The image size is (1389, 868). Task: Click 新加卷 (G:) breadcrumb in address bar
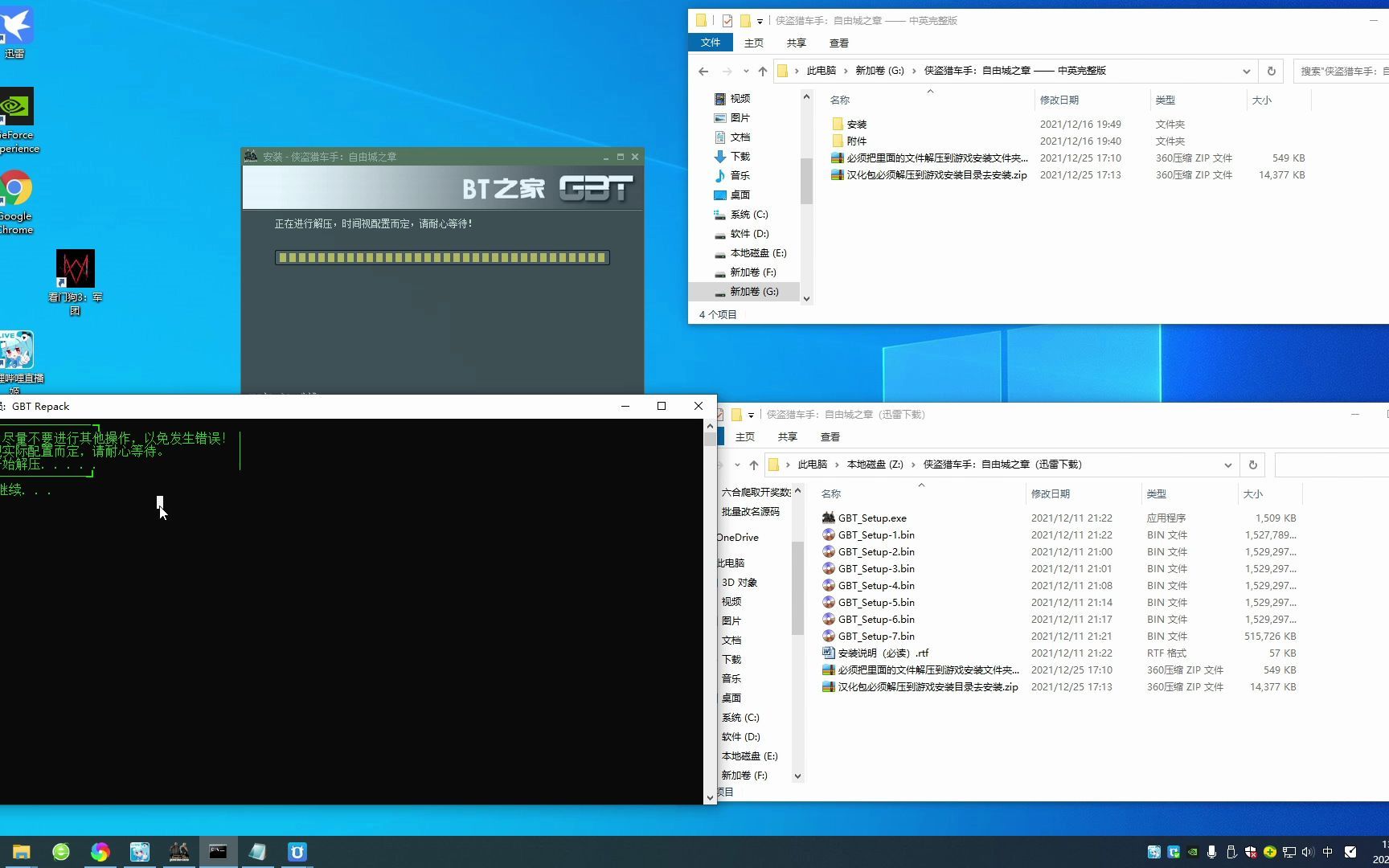click(879, 71)
